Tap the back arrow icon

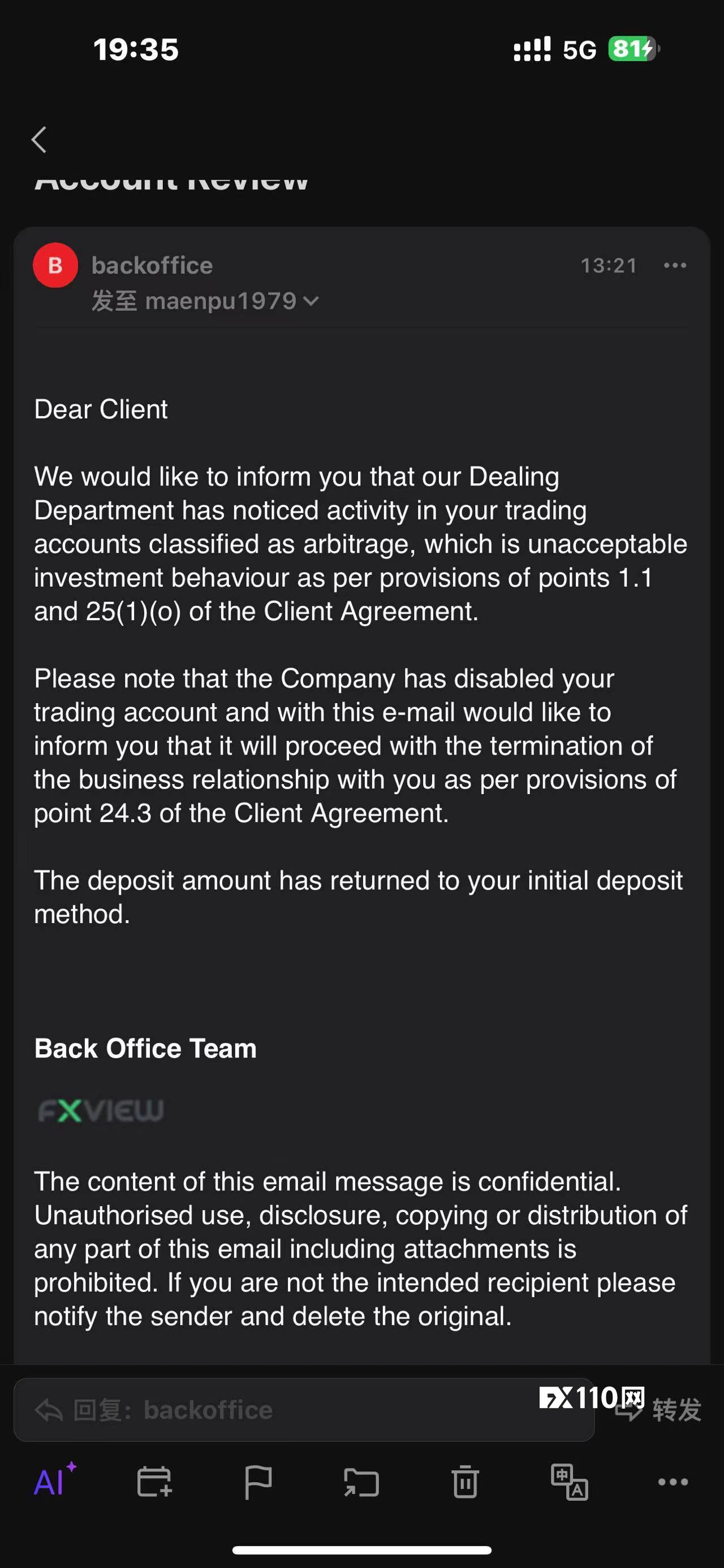(39, 140)
